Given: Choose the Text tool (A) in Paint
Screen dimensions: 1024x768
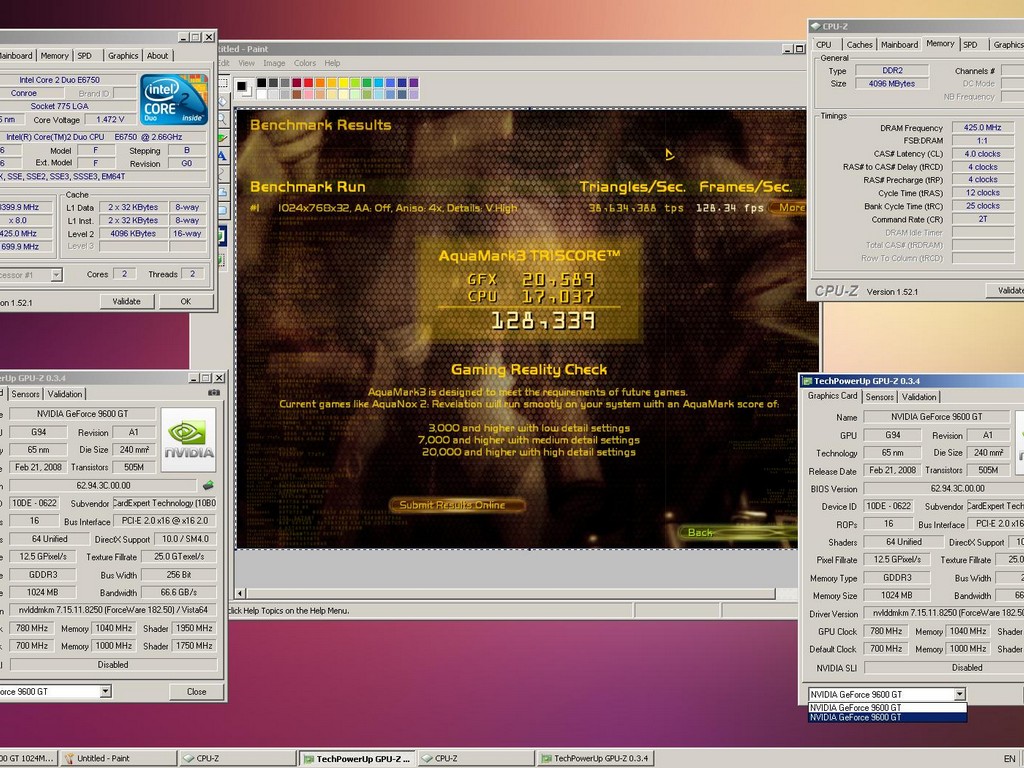Looking at the screenshot, I should coord(223,156).
